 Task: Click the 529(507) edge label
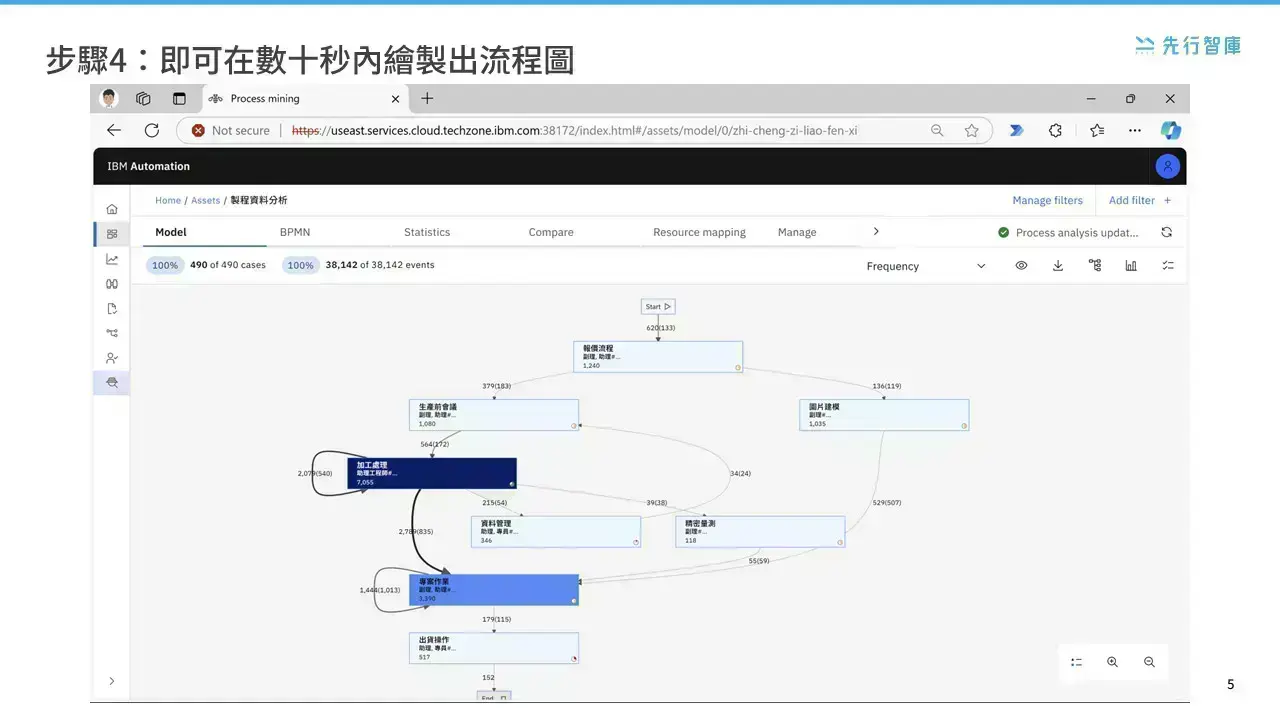(886, 502)
